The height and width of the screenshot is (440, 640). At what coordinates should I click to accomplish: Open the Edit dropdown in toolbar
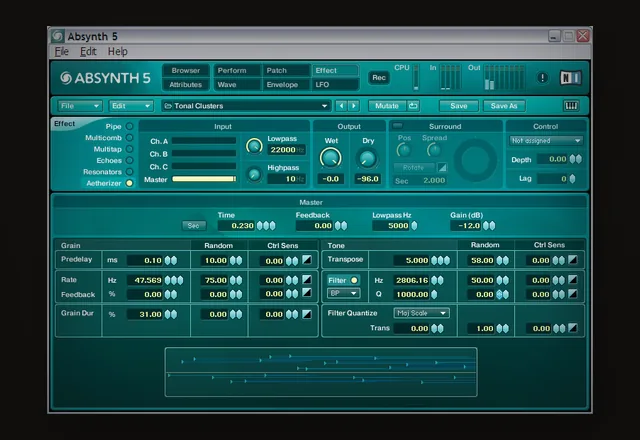coord(131,106)
